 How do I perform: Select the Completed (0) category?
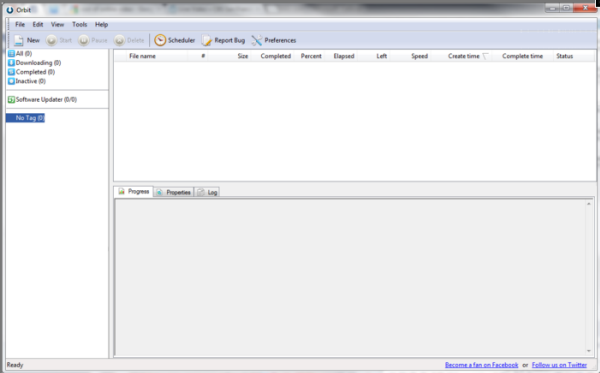click(x=31, y=72)
